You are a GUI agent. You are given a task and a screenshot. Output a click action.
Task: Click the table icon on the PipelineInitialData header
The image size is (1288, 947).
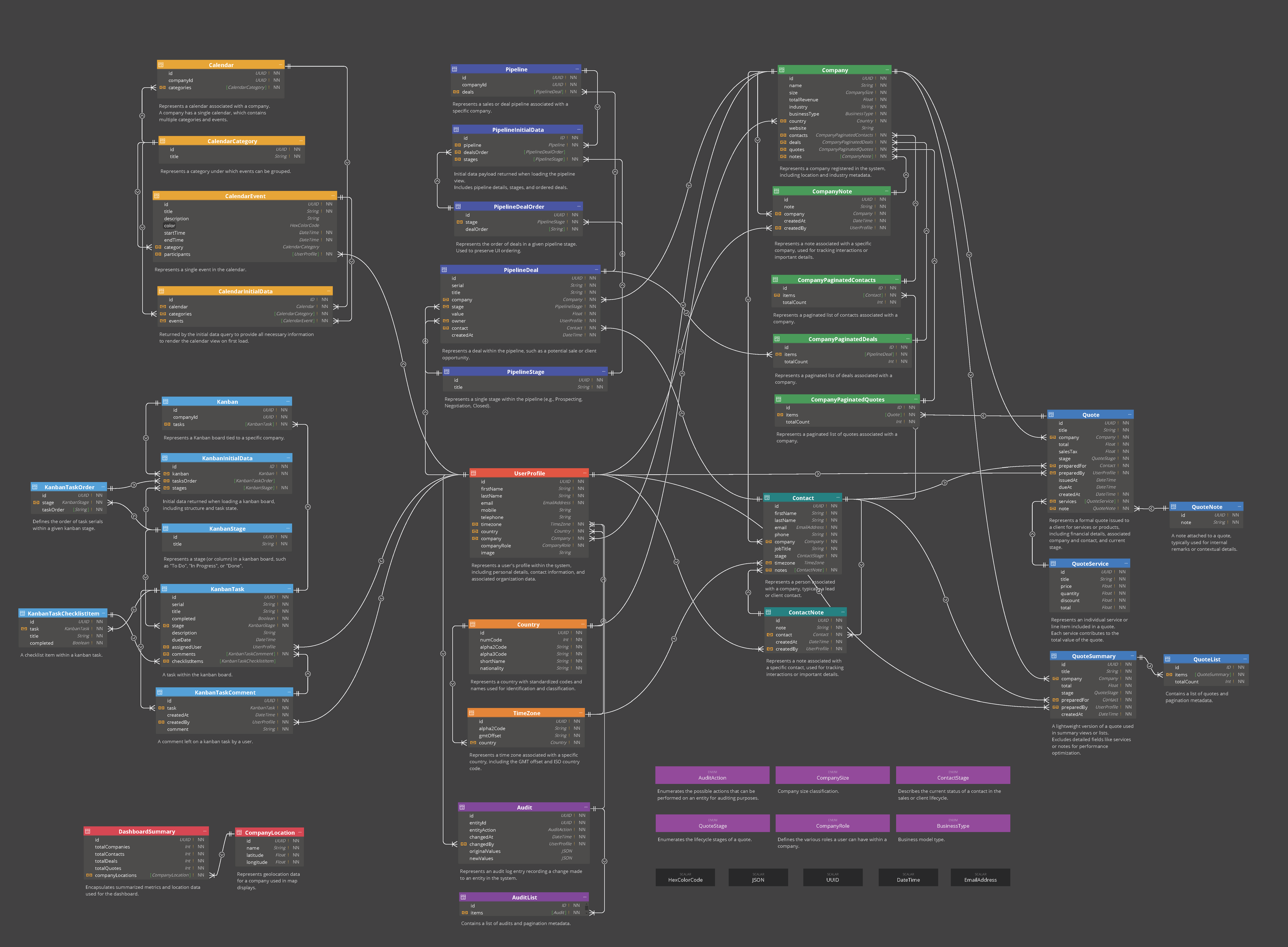point(456,130)
